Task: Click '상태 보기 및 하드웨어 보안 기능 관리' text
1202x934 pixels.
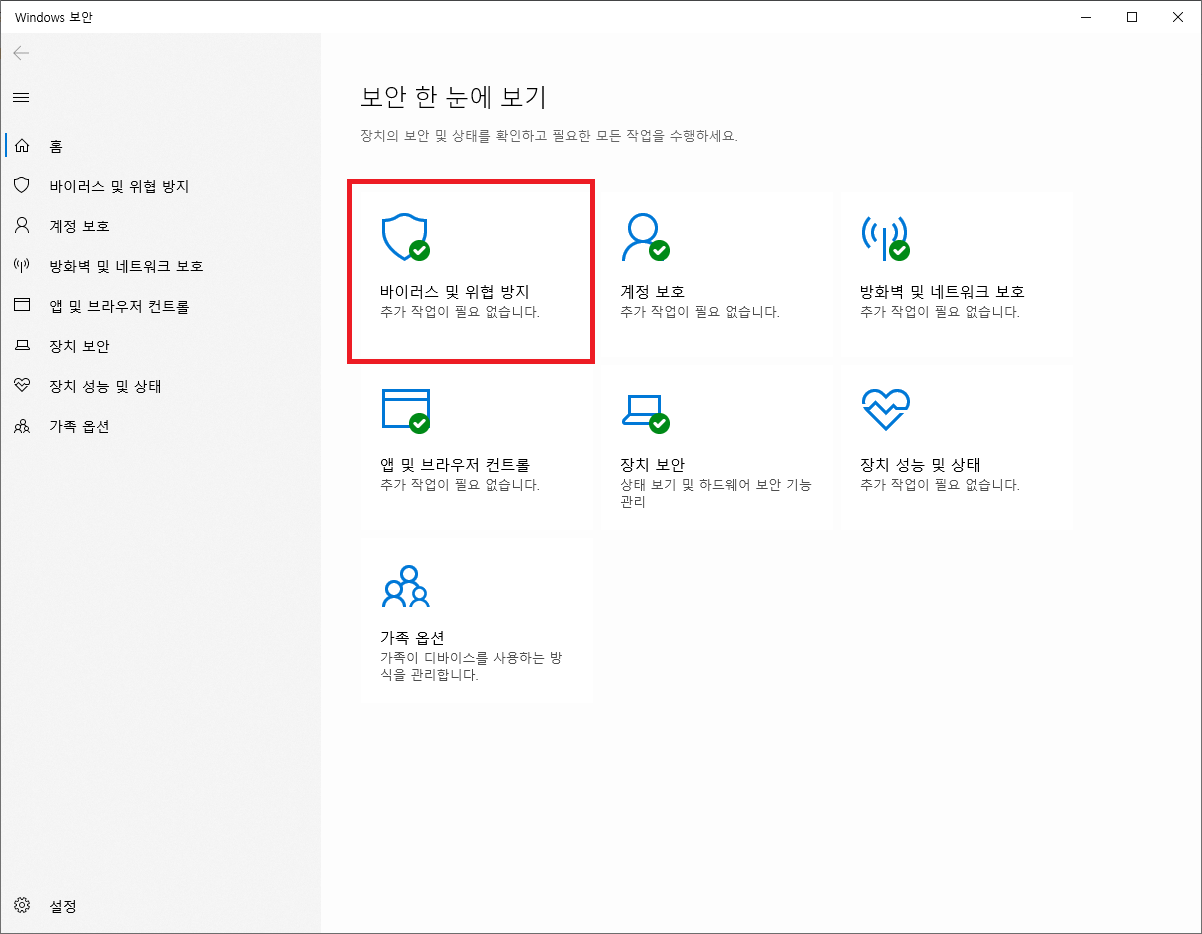Action: [716, 493]
